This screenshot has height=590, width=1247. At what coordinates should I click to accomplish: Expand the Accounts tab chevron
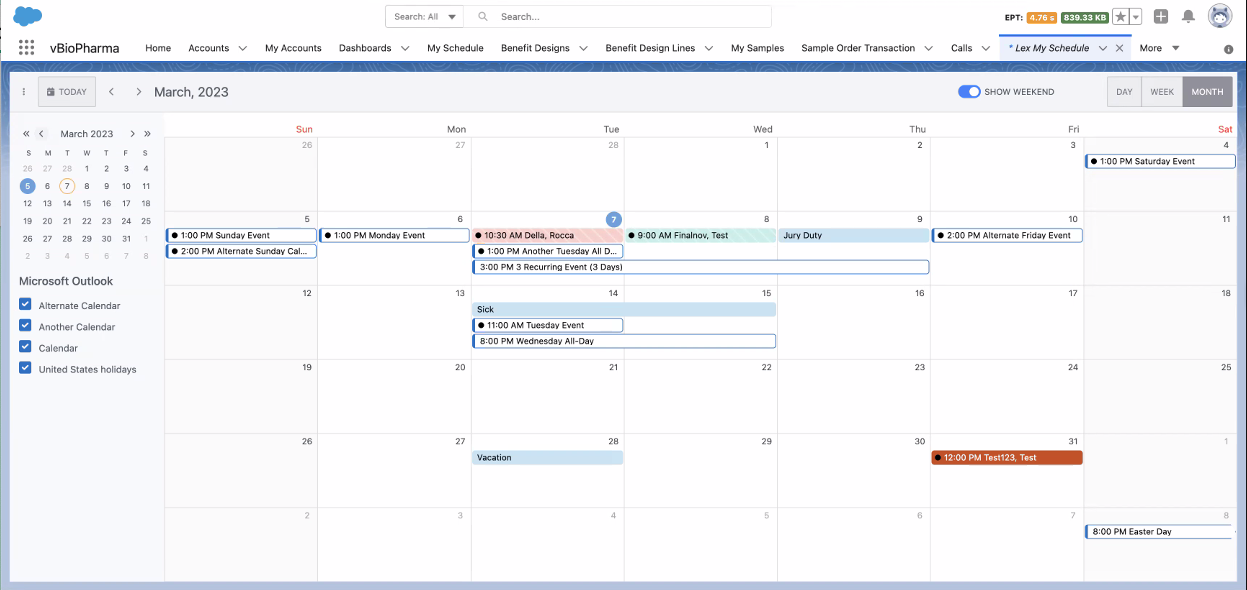(x=243, y=48)
